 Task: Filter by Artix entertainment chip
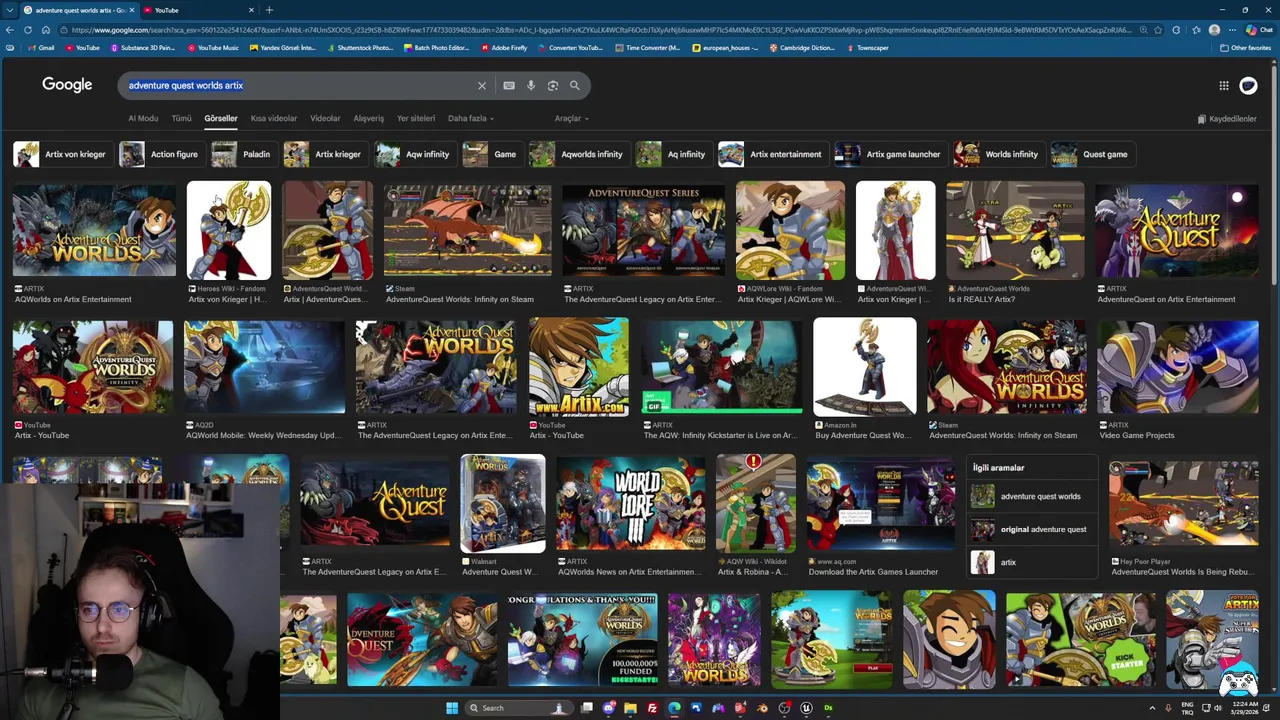pyautogui.click(x=772, y=154)
